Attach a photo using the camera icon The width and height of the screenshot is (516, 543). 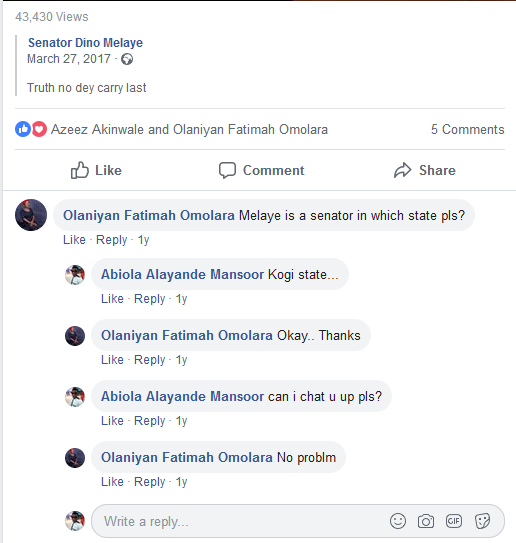tap(426, 521)
